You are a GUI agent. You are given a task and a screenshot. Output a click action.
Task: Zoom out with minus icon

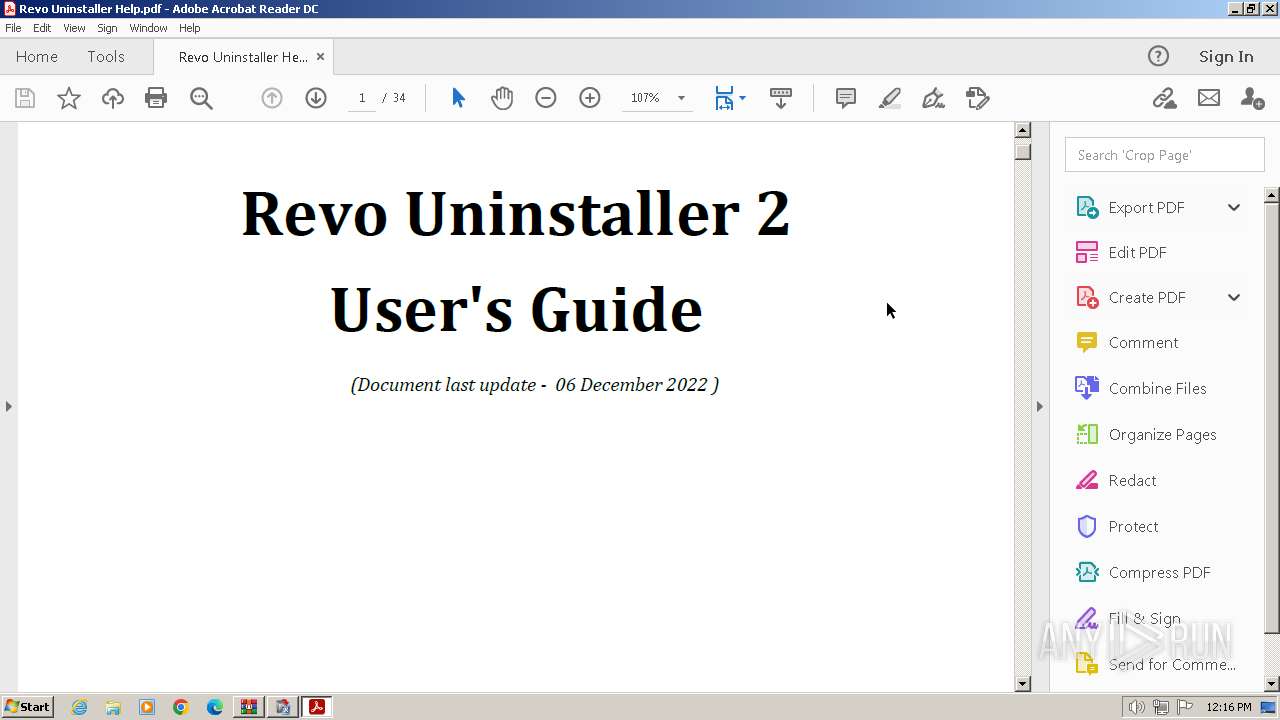[x=546, y=98]
